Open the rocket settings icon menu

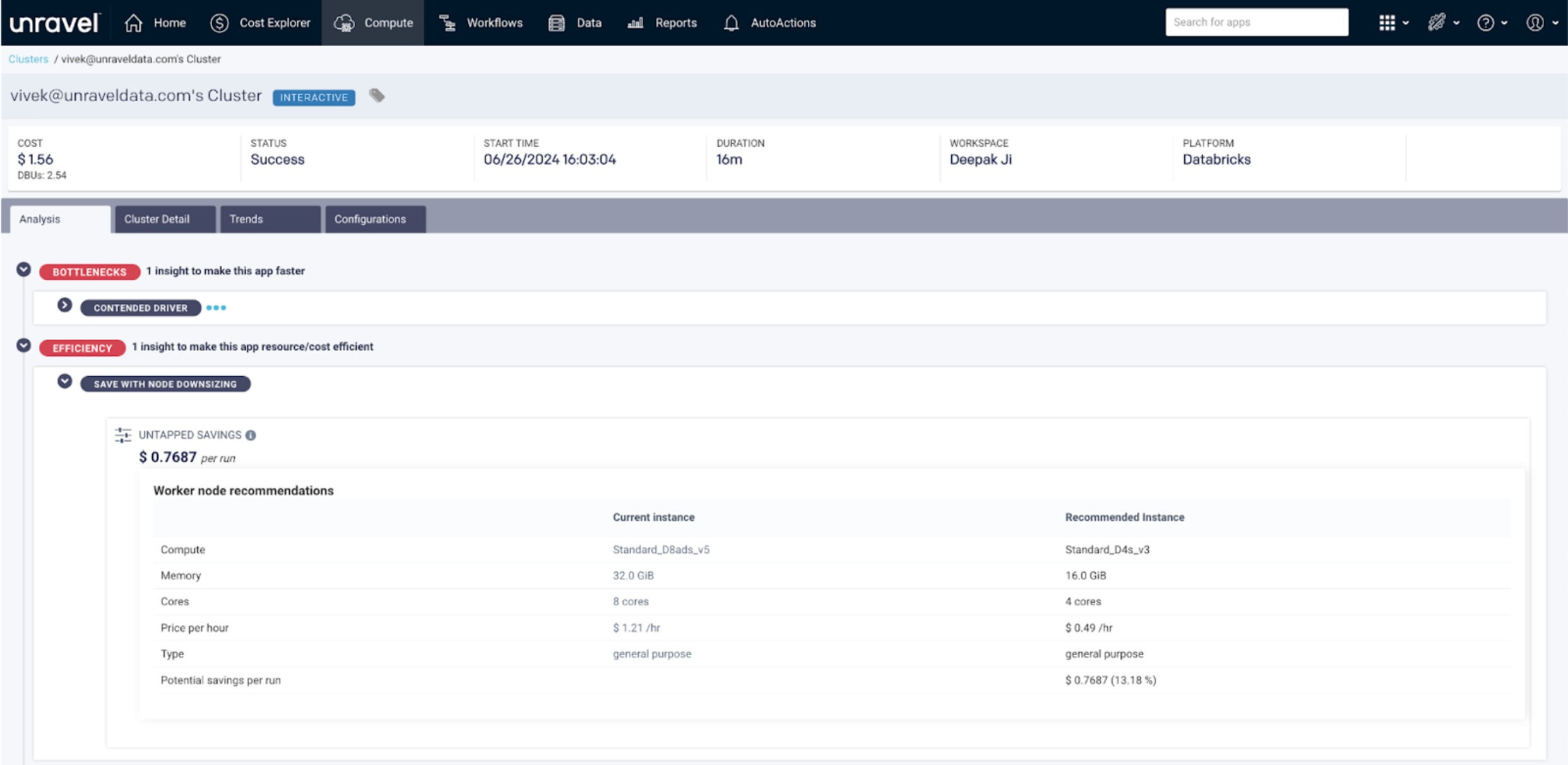coord(1437,23)
